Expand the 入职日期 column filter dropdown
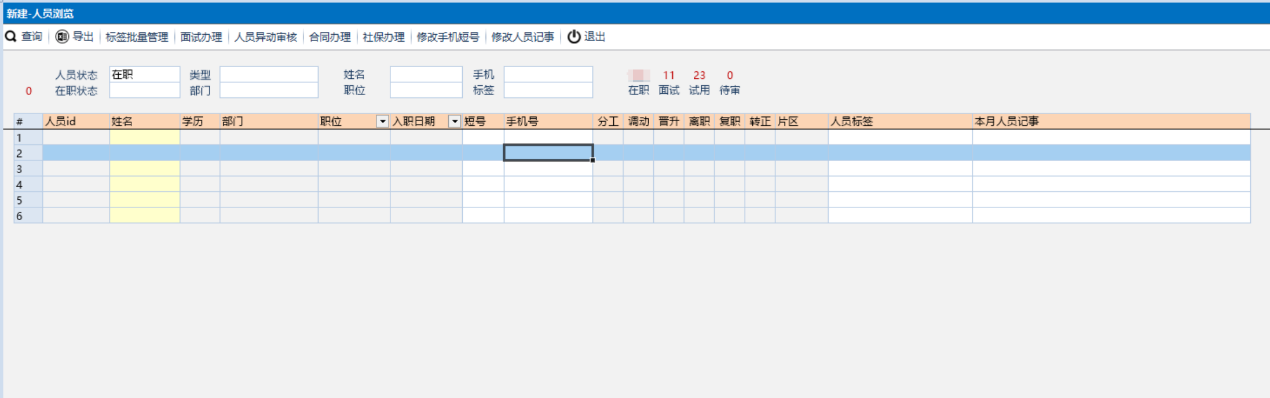Viewport: 1270px width, 398px height. (455, 121)
